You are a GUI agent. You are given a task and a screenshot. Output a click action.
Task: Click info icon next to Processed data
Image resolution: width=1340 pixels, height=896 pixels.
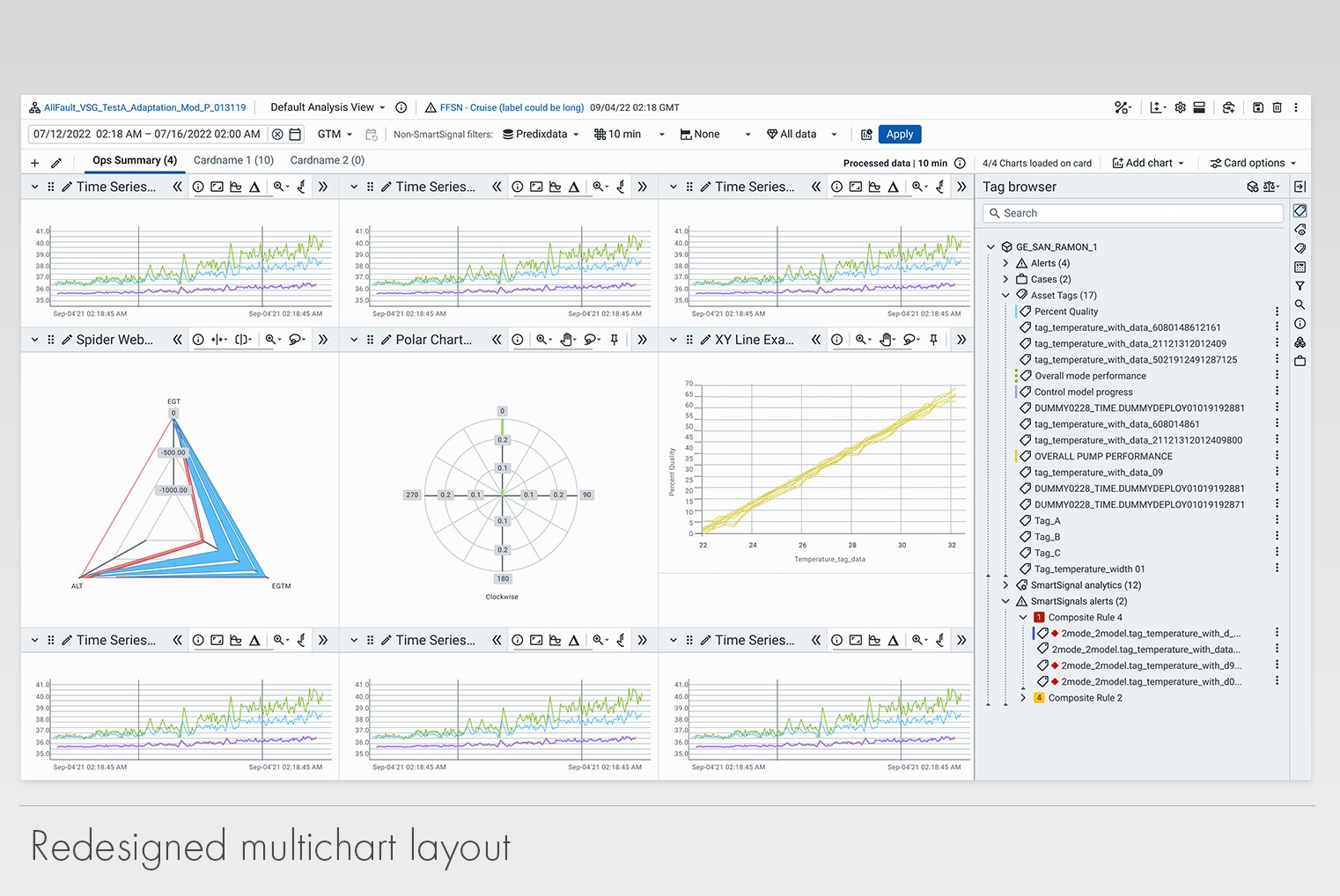click(x=960, y=163)
